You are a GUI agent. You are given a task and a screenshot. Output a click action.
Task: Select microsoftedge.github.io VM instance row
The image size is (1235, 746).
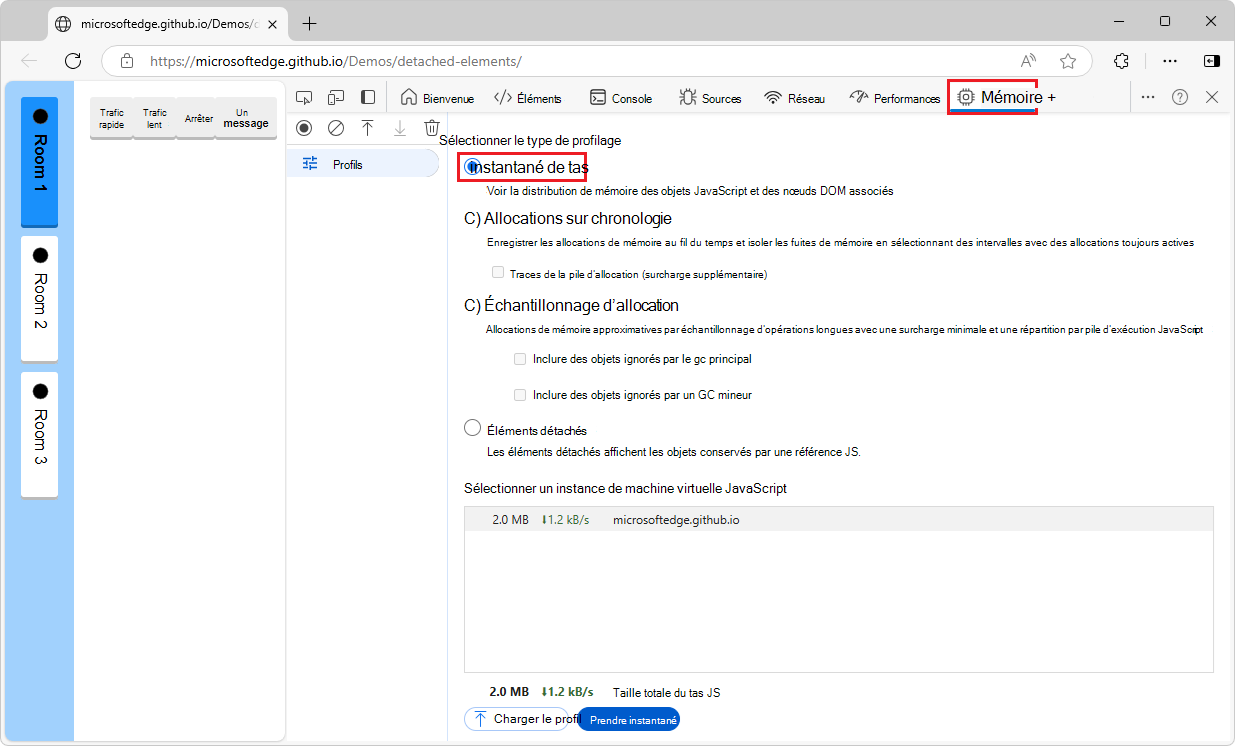tap(838, 519)
